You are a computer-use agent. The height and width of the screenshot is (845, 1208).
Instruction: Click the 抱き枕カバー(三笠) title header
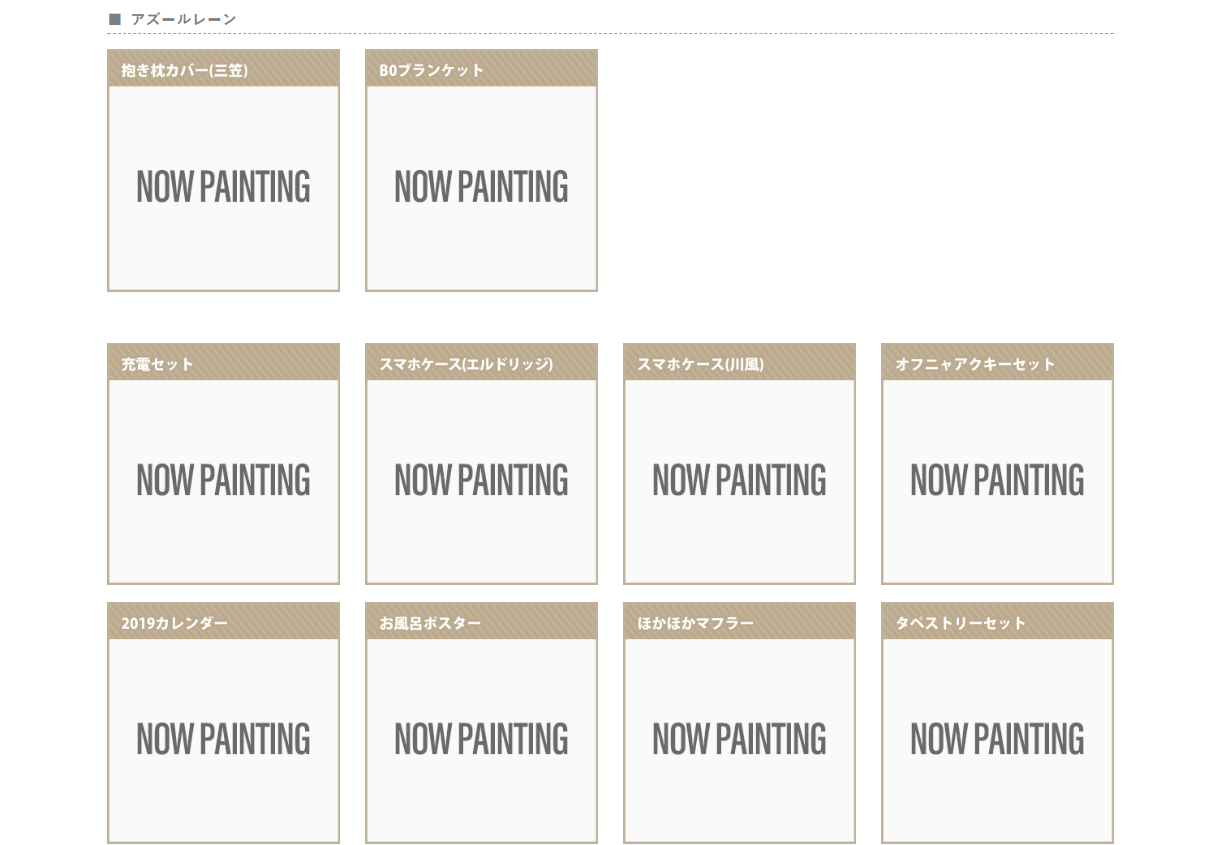(223, 69)
